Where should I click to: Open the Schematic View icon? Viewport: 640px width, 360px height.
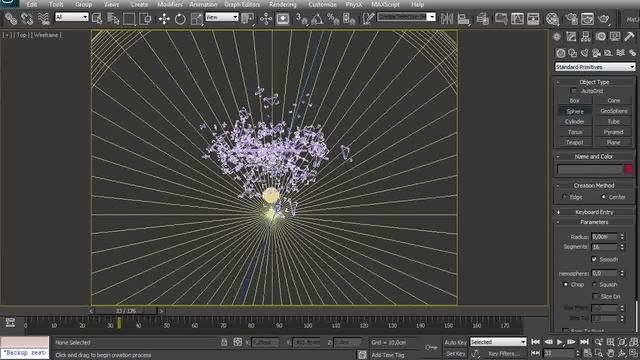[517, 19]
